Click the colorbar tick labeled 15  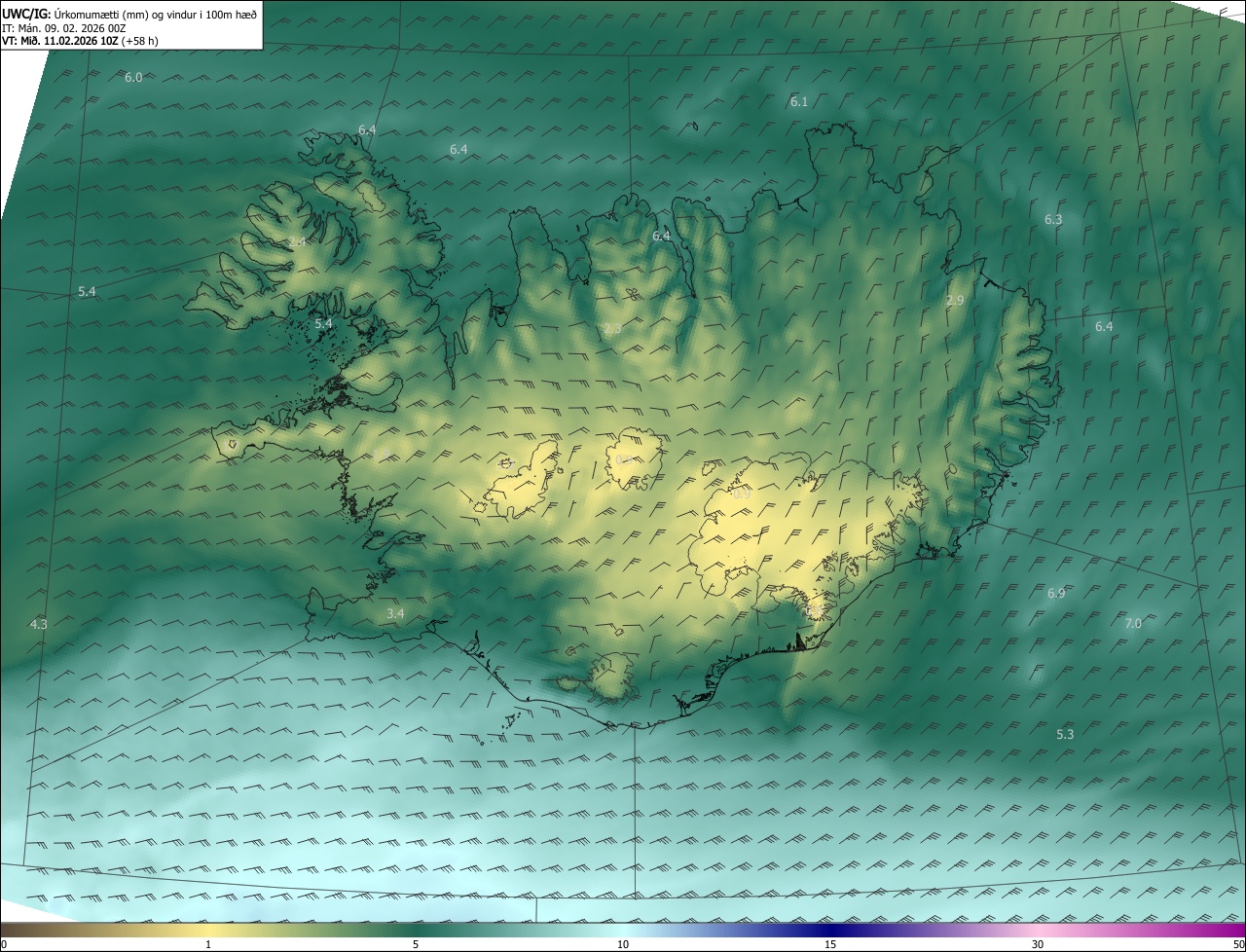830,944
